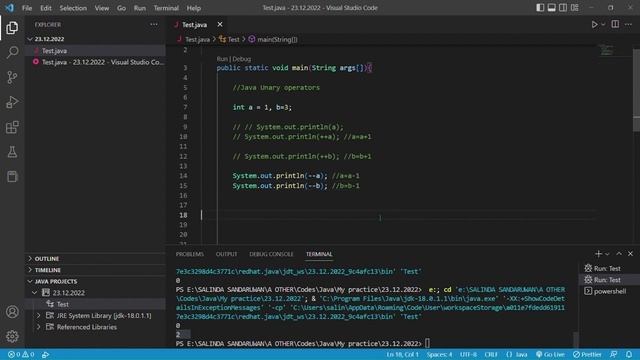The width and height of the screenshot is (640, 360).
Task: Toggle secondary side bar layout icon
Action: pos(563,8)
